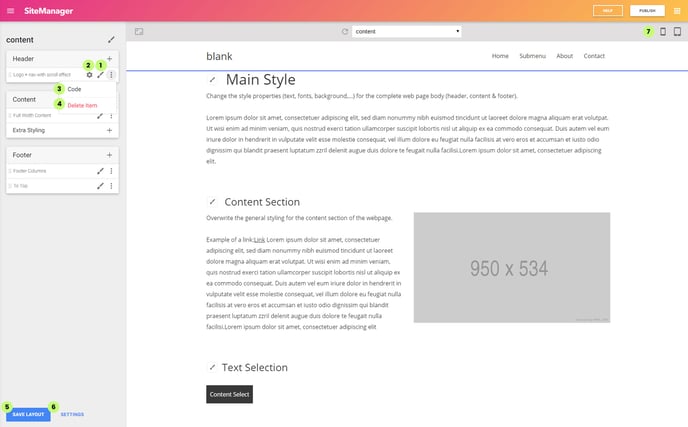The height and width of the screenshot is (427, 688).
Task: Select the To Top item label
Action: pyautogui.click(x=20, y=186)
